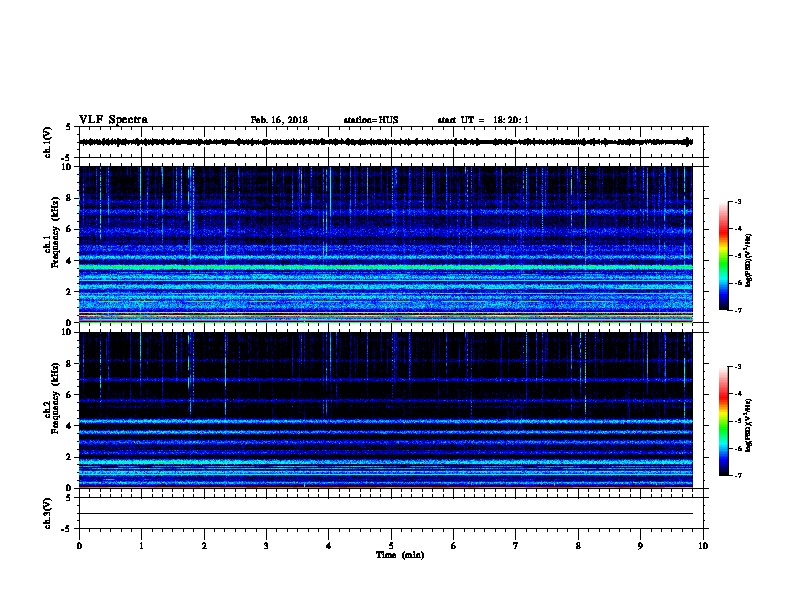Click time axis tick label "9"
Image resolution: width=792 pixels, height=612 pixels.
pos(640,545)
